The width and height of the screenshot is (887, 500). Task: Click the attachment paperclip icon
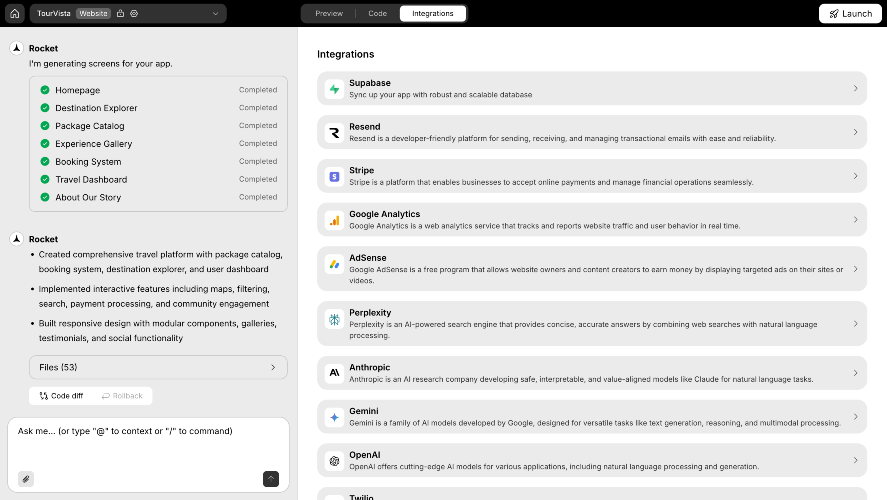[26, 479]
